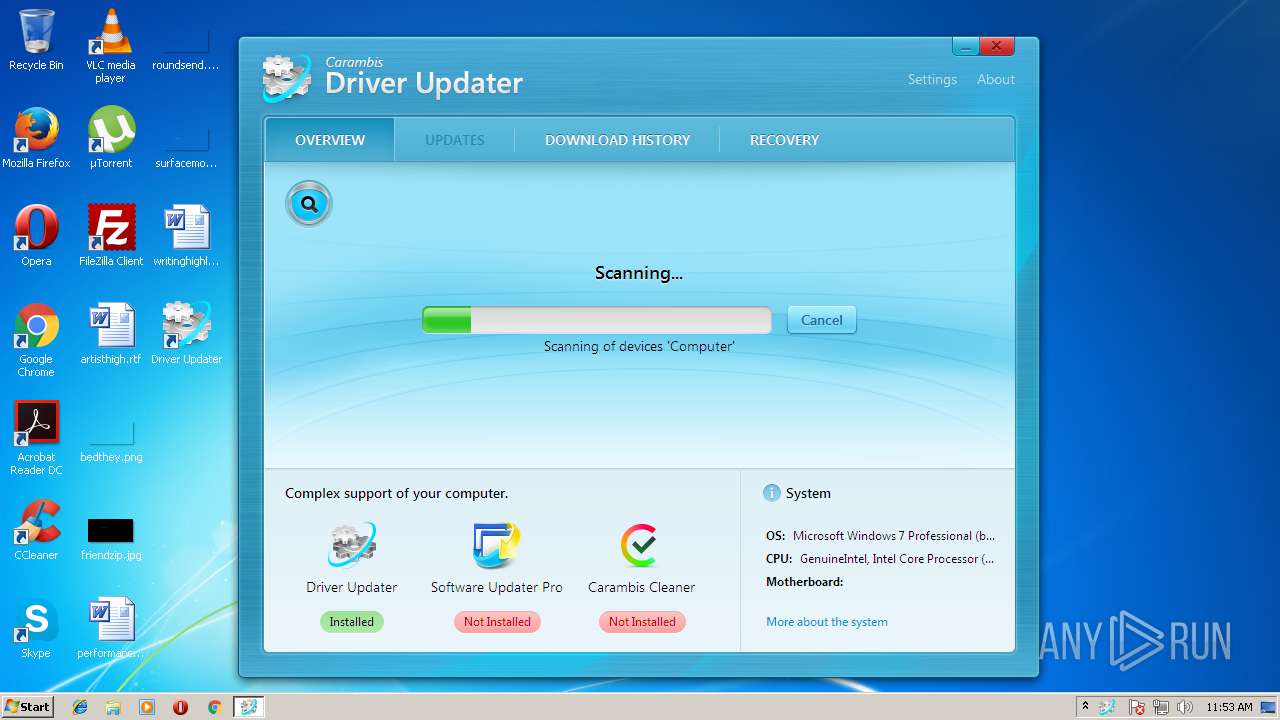1280x720 pixels.
Task: Select the Driver Updater product icon
Action: pos(352,546)
